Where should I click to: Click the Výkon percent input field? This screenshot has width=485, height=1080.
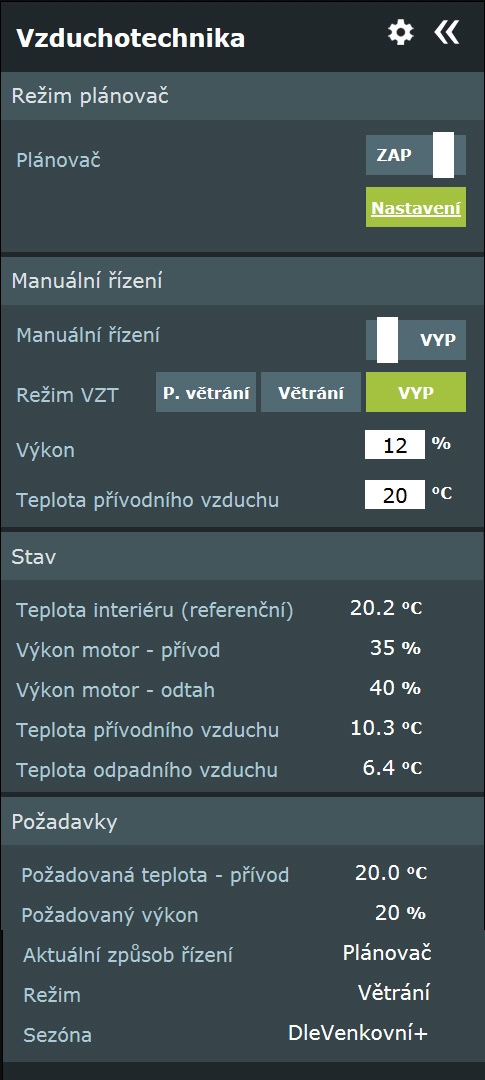coord(395,445)
